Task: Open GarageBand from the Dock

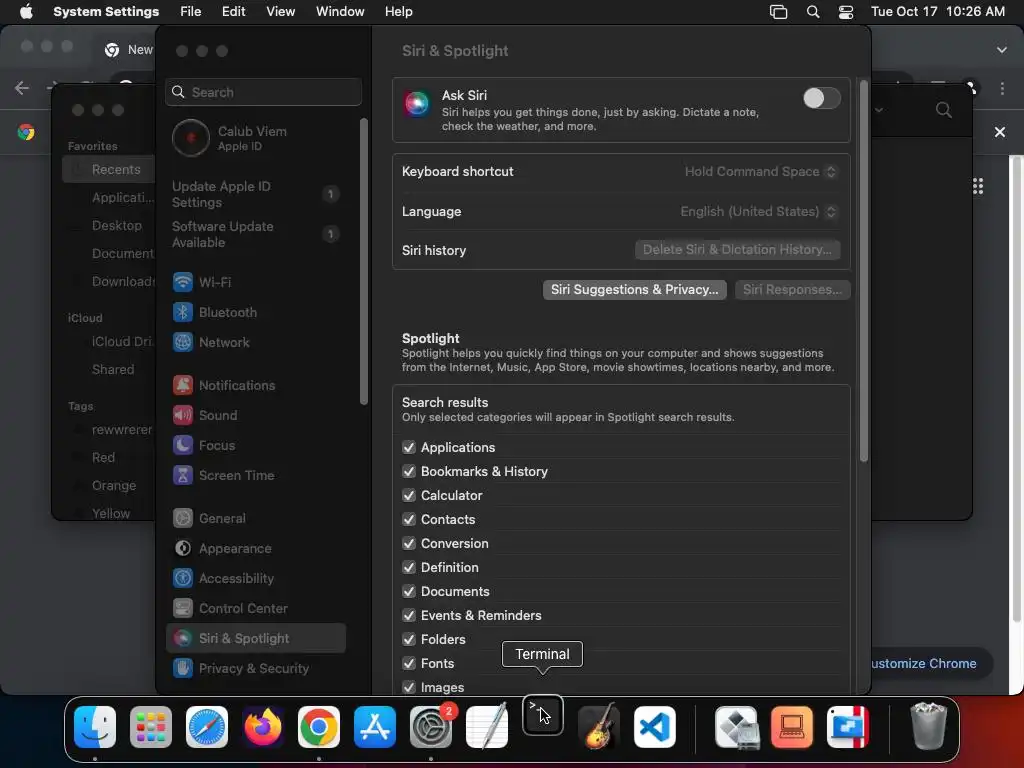Action: pyautogui.click(x=598, y=727)
